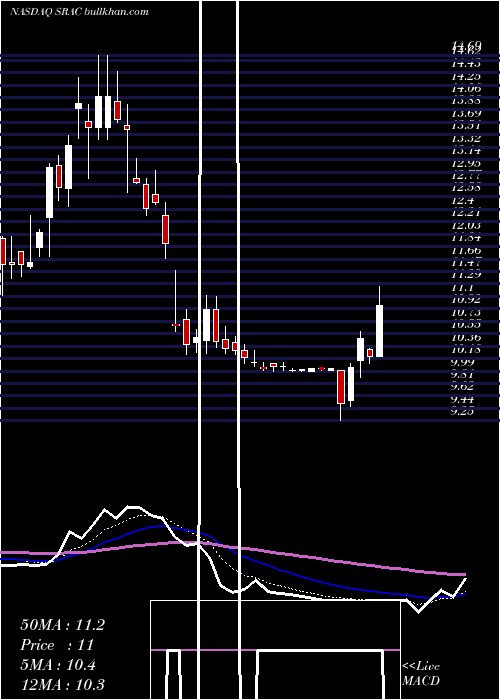Click the 9.99 price axis label
Screen dimensions: 500x700
463,362
